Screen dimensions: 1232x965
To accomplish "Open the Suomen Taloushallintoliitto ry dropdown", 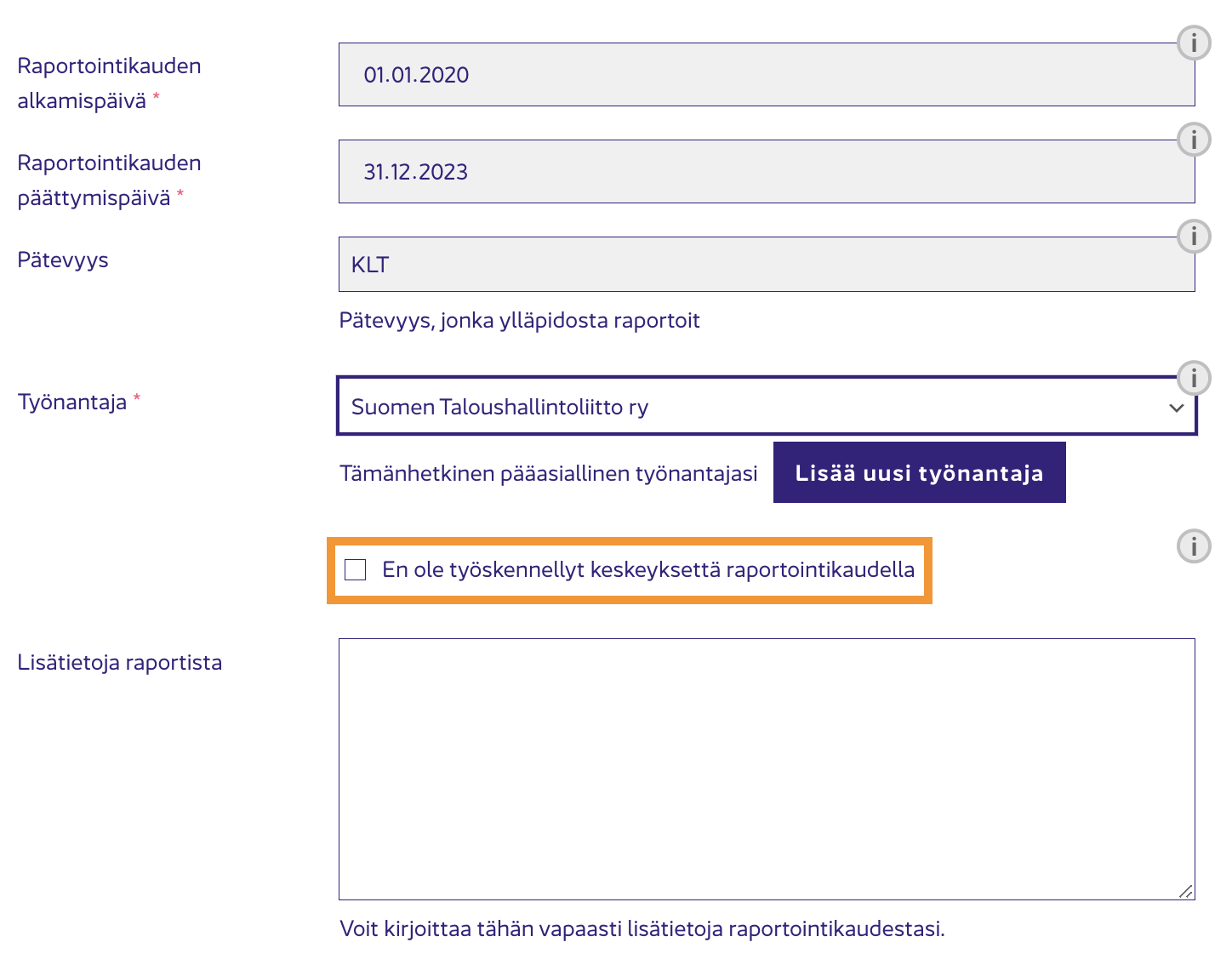I will 767,406.
